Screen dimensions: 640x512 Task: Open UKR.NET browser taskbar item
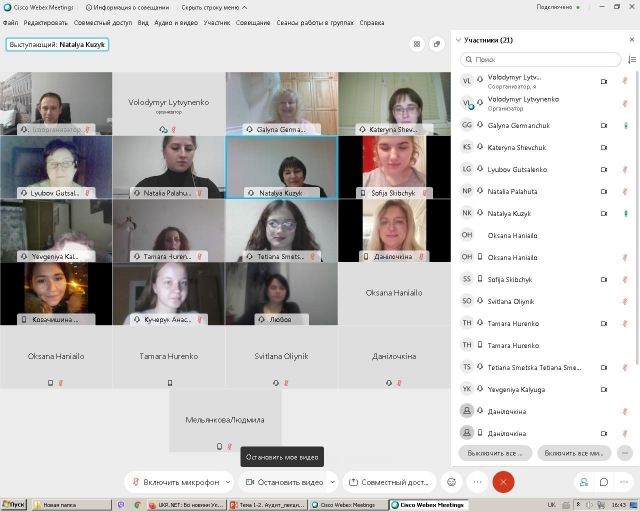tap(186, 505)
